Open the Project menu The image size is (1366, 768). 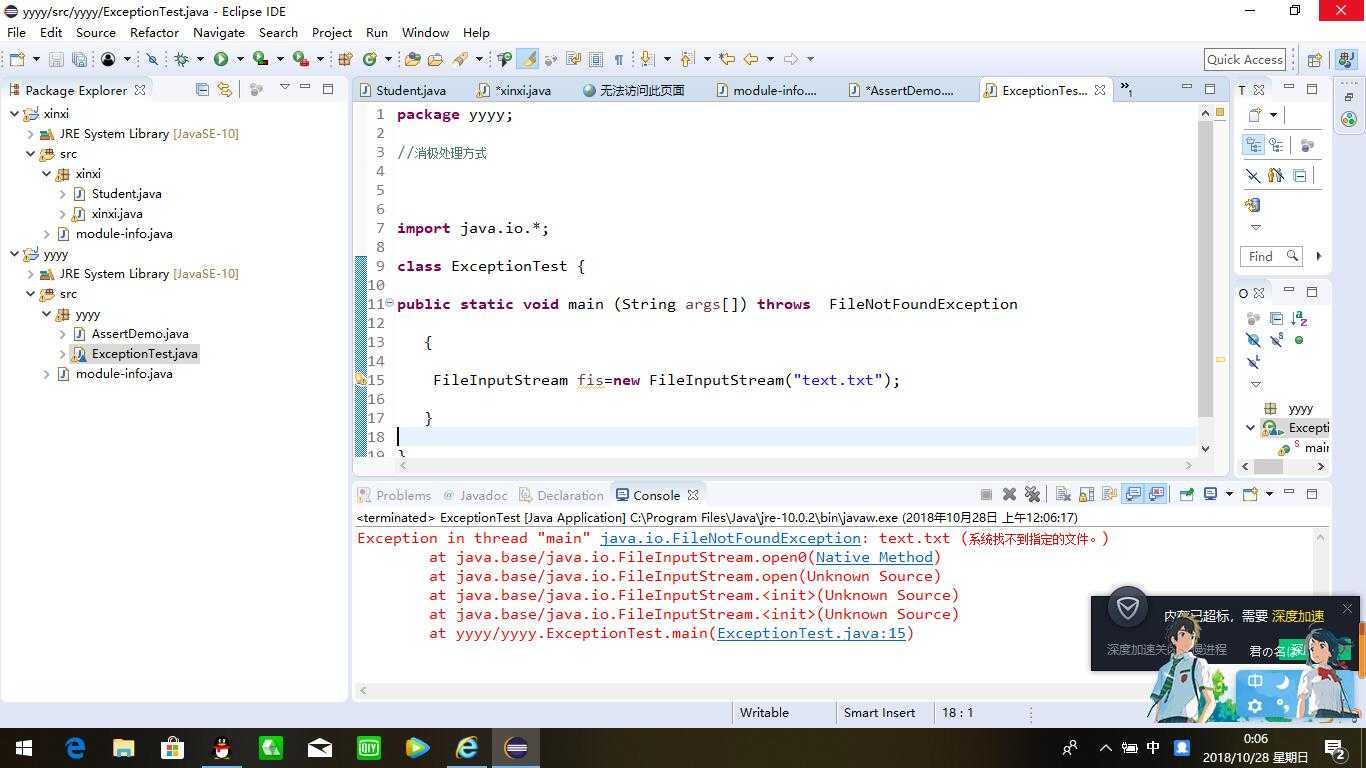332,32
